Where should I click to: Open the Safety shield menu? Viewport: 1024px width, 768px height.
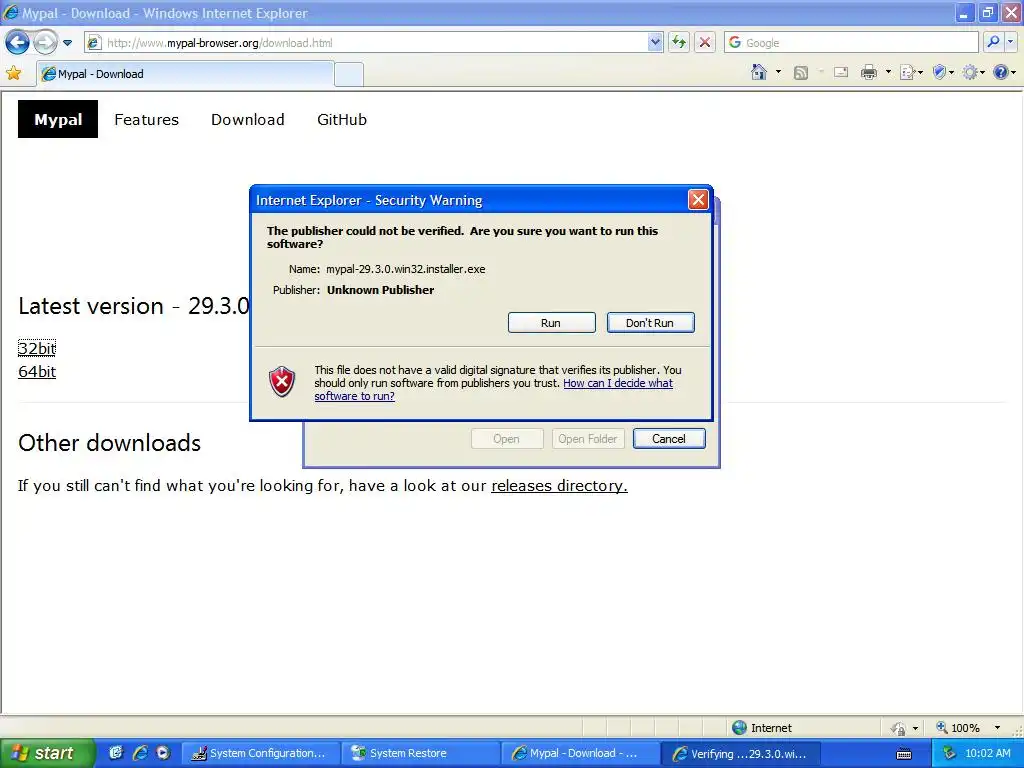click(943, 72)
